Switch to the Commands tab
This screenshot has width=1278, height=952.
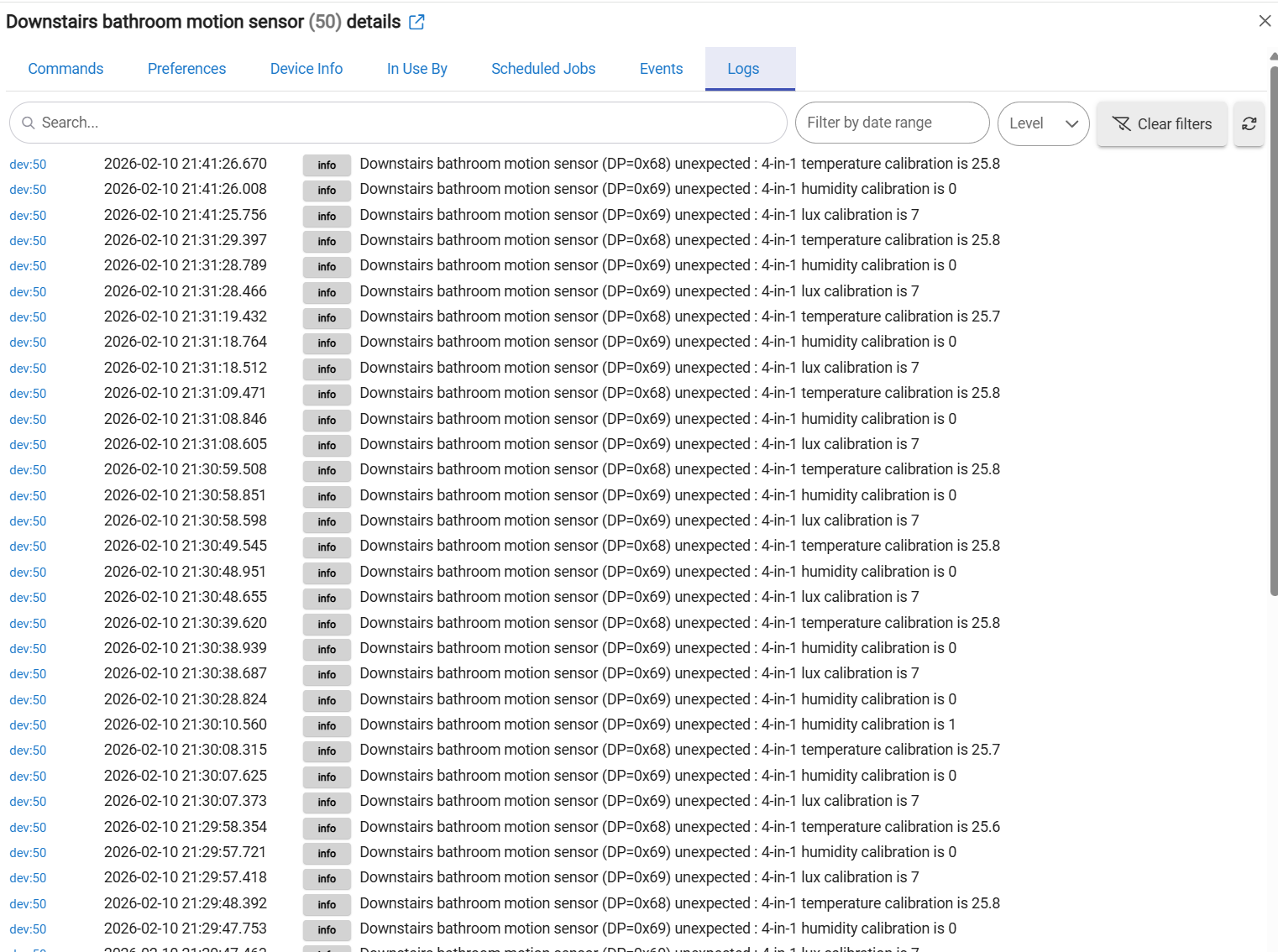pos(65,69)
